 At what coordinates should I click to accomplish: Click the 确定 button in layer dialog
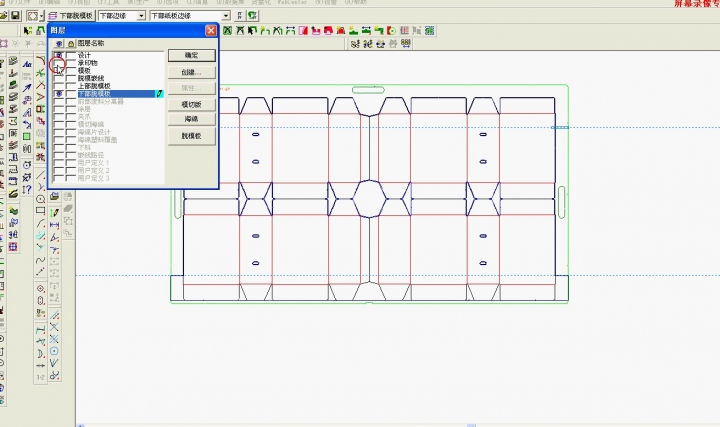pyautogui.click(x=191, y=56)
